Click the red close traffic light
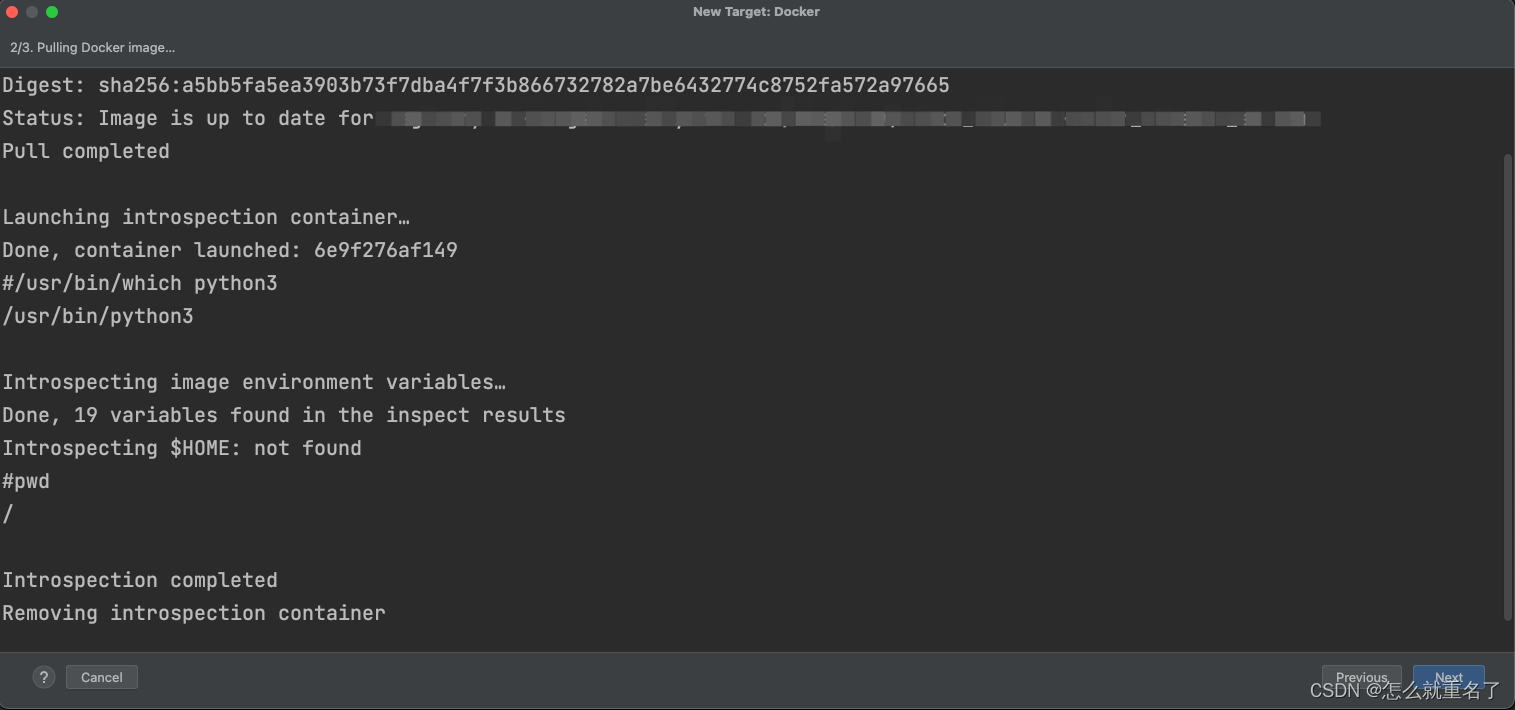1515x710 pixels. point(13,12)
